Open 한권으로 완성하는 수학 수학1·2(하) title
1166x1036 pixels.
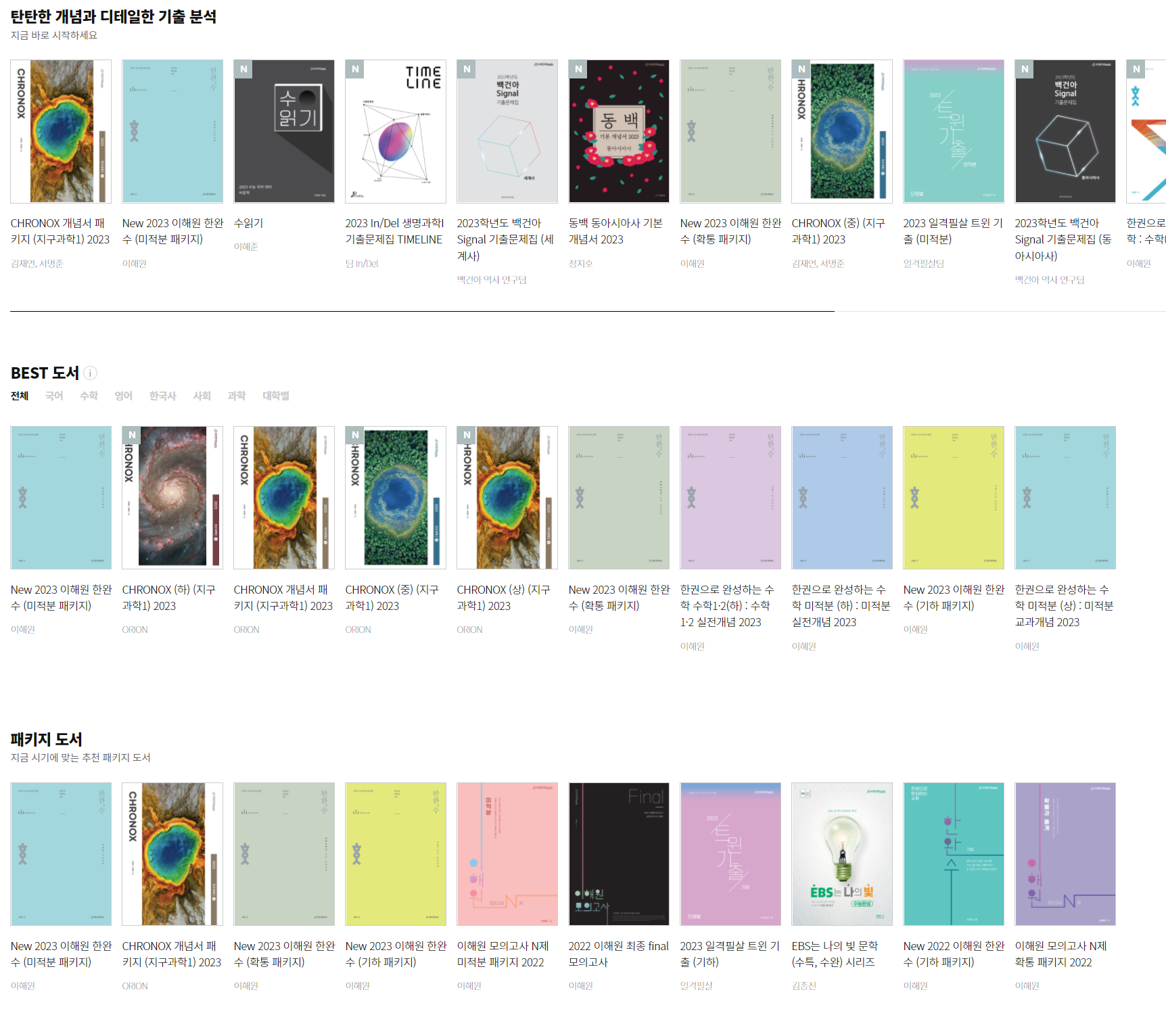tap(727, 606)
